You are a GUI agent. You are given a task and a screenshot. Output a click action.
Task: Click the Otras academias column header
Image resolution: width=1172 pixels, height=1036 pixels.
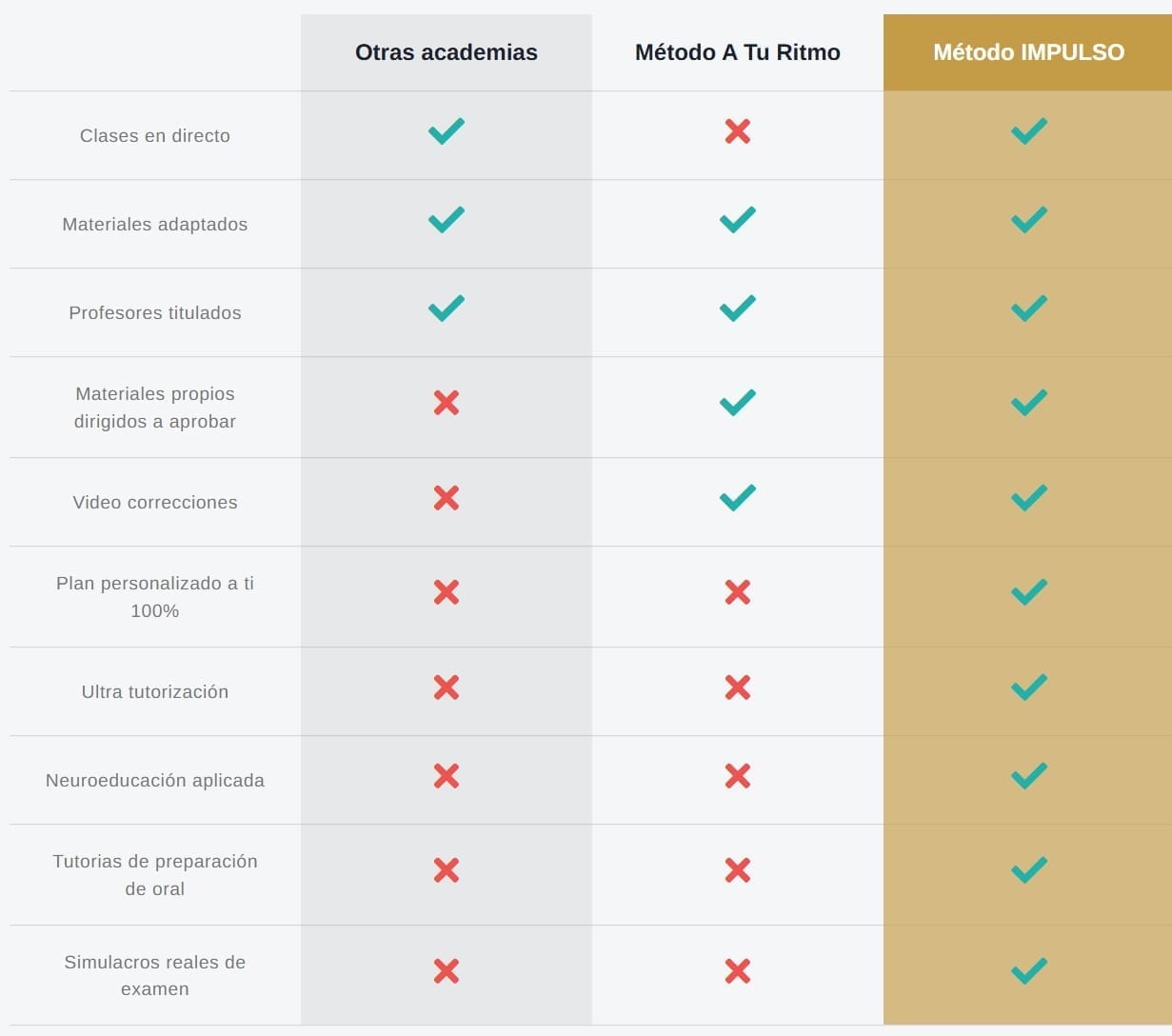pos(447,52)
